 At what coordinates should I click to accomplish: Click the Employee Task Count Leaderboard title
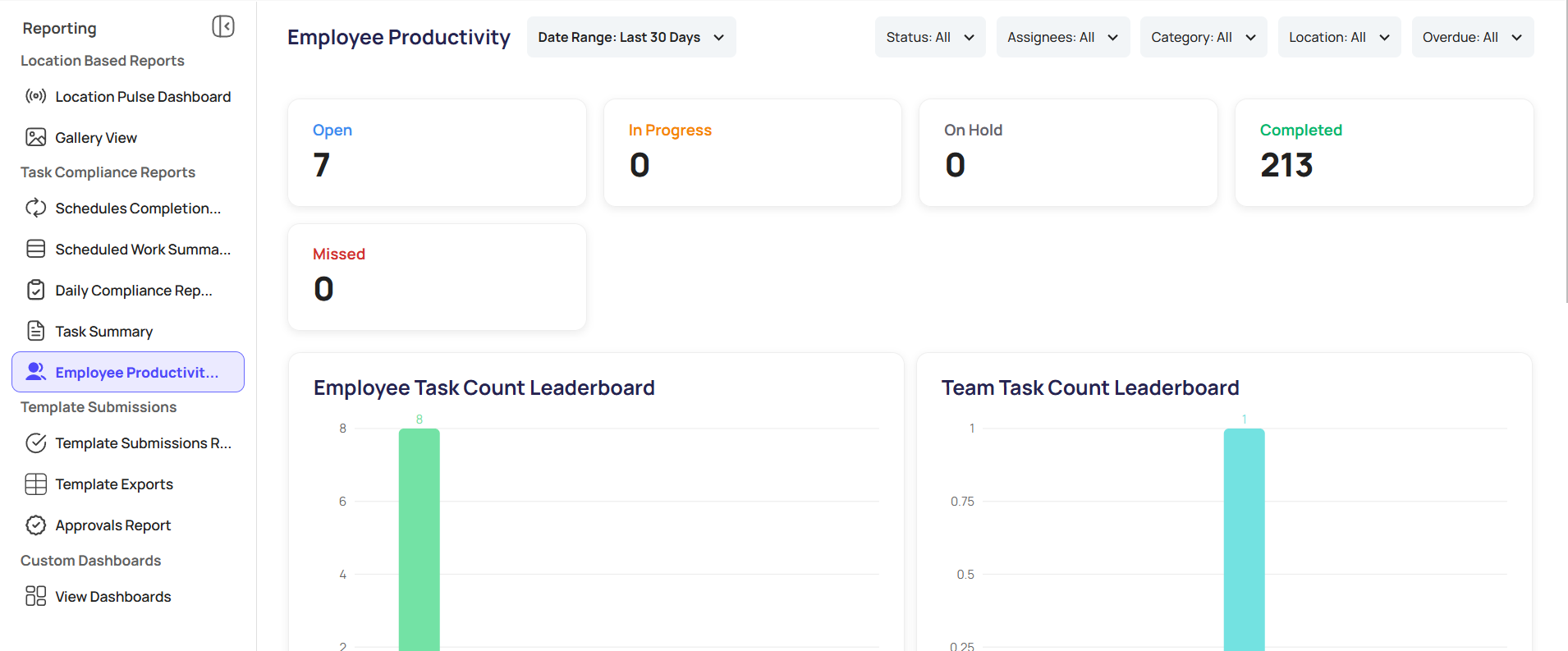(484, 387)
